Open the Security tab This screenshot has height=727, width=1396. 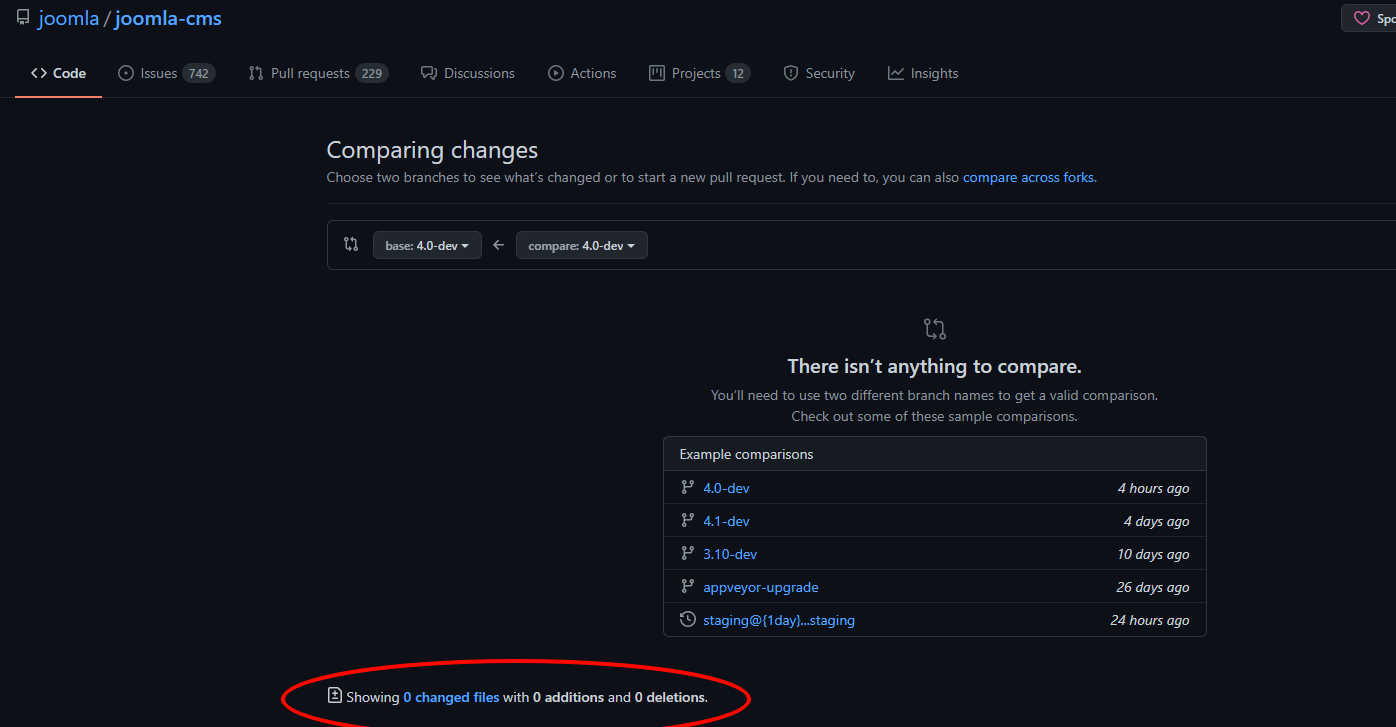[819, 73]
